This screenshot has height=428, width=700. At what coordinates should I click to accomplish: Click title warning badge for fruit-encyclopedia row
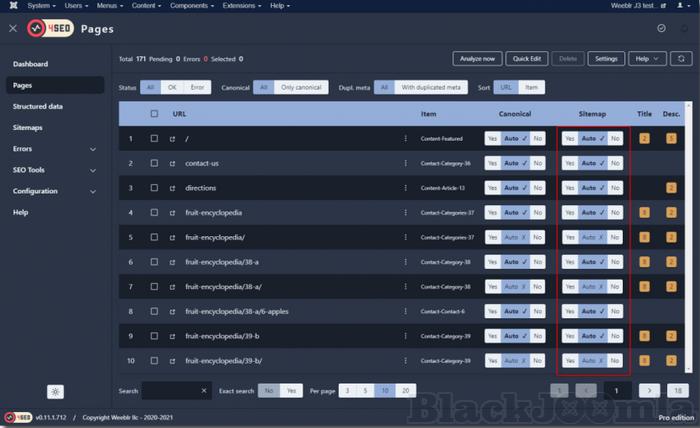click(x=644, y=213)
